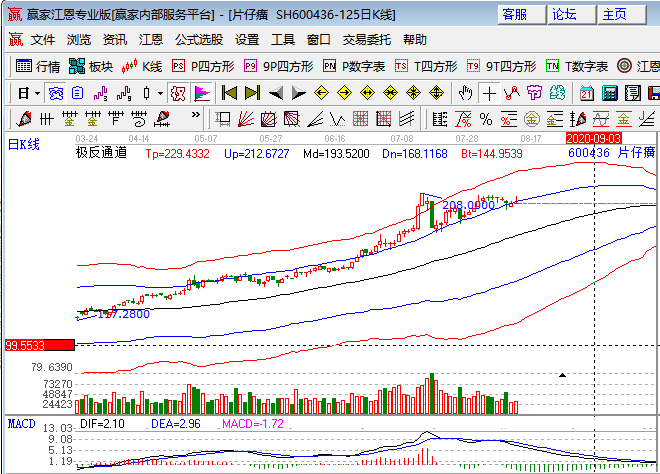Open the 9T四方形 tool
The image size is (660, 474).
[502, 67]
